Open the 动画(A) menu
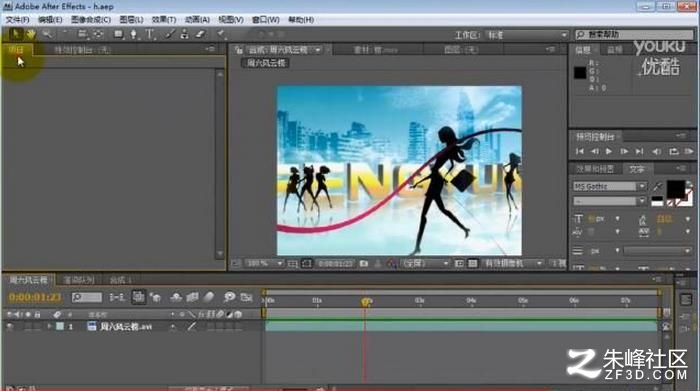This screenshot has width=700, height=391. [197, 20]
